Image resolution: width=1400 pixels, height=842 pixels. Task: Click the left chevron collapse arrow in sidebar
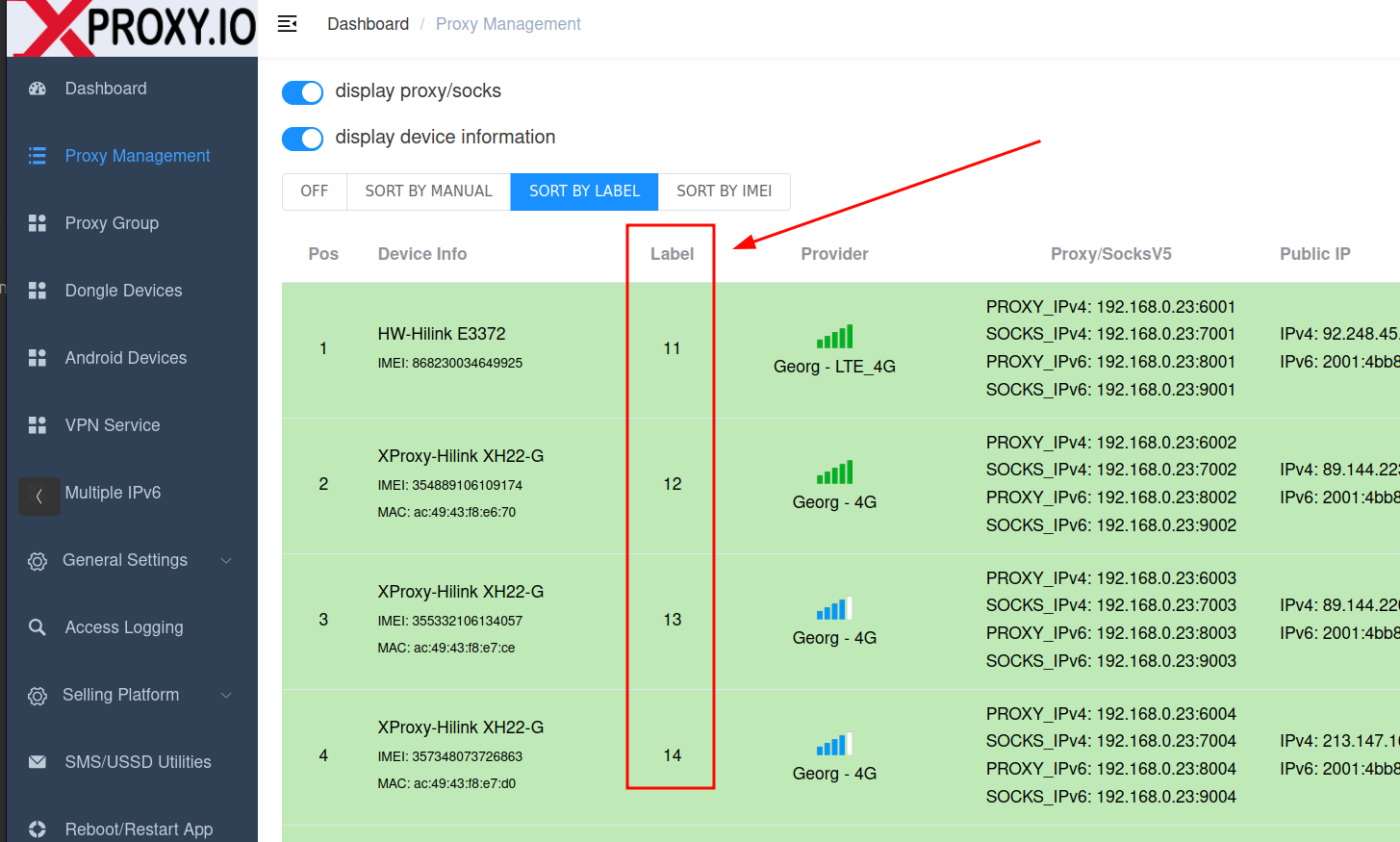[39, 497]
